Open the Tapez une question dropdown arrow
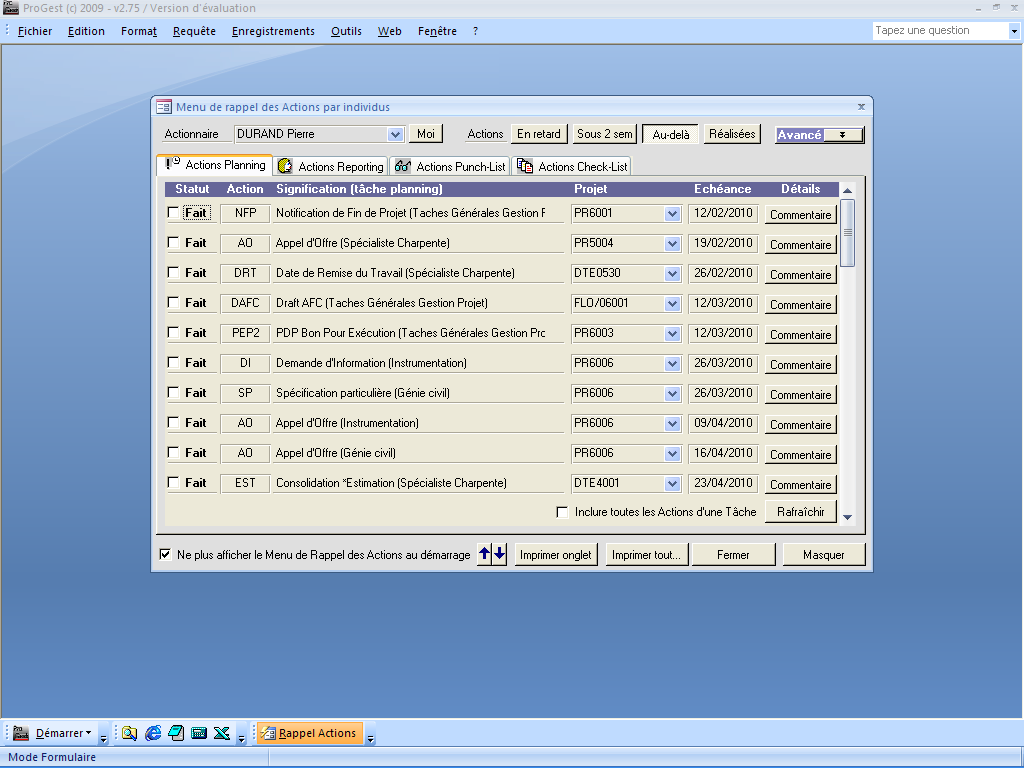This screenshot has height=768, width=1024. tap(1014, 31)
